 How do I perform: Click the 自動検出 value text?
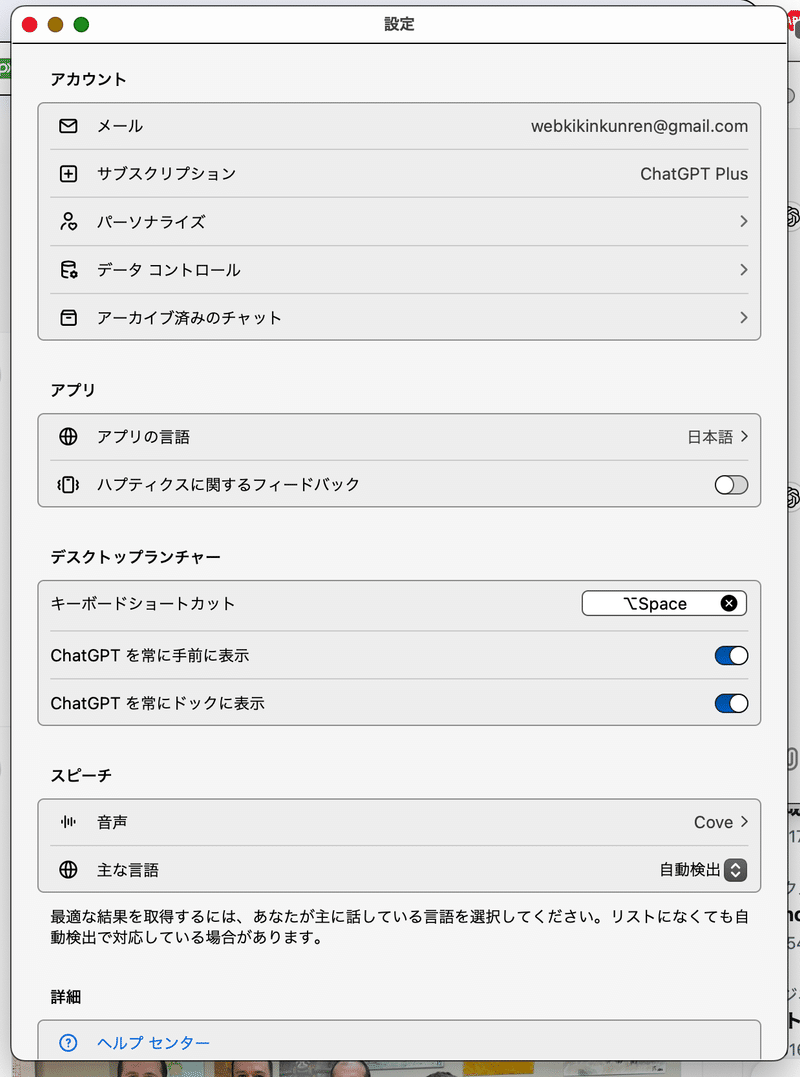click(x=690, y=870)
